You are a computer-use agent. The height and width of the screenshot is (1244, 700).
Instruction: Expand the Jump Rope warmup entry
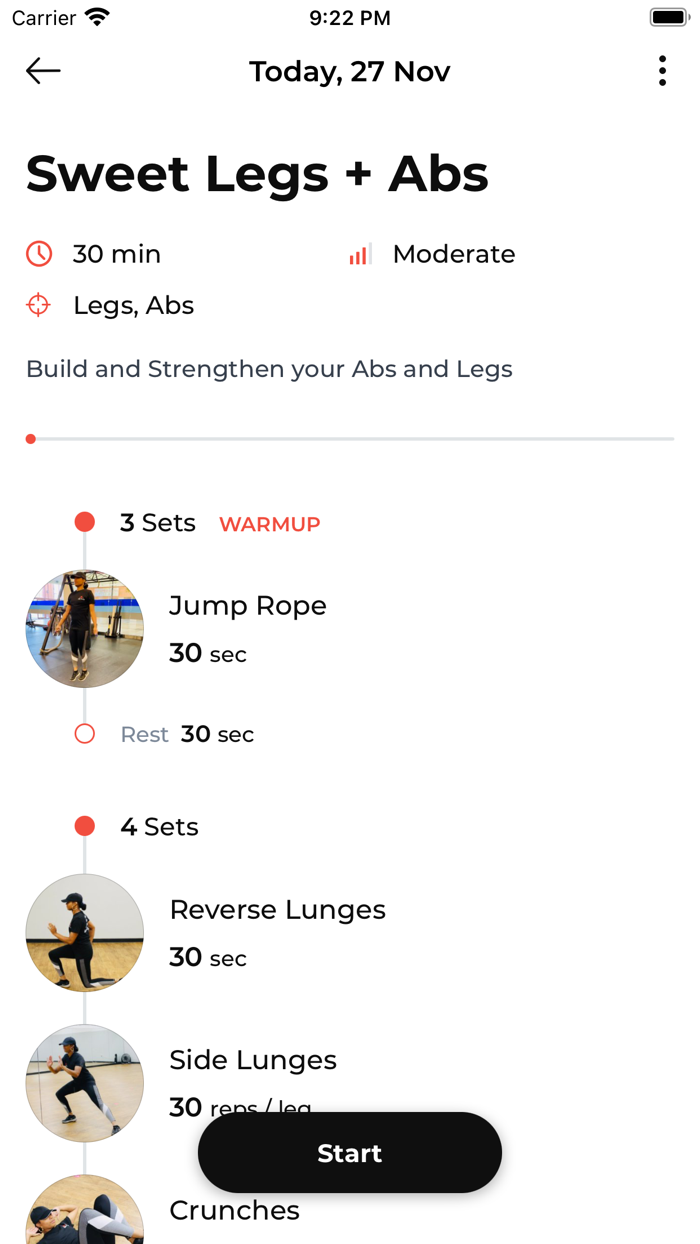[247, 606]
